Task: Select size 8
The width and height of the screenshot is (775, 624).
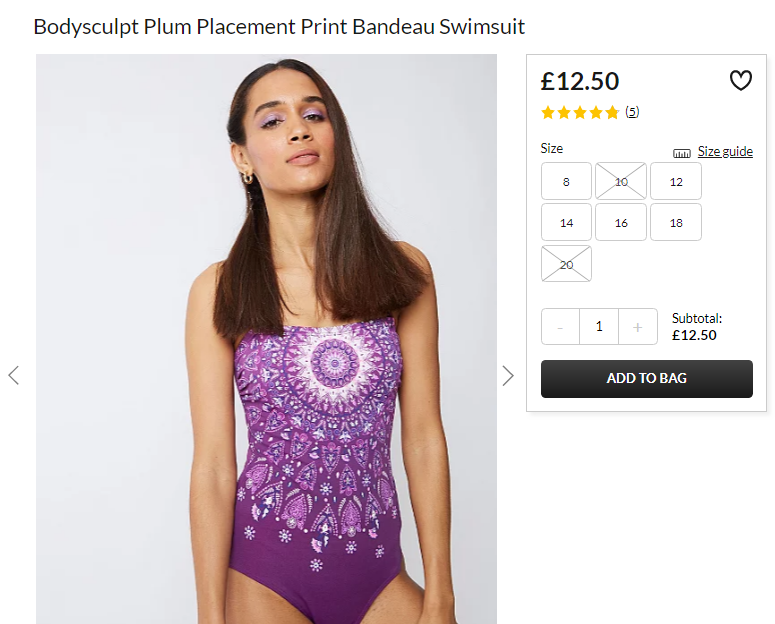Action: [x=566, y=181]
